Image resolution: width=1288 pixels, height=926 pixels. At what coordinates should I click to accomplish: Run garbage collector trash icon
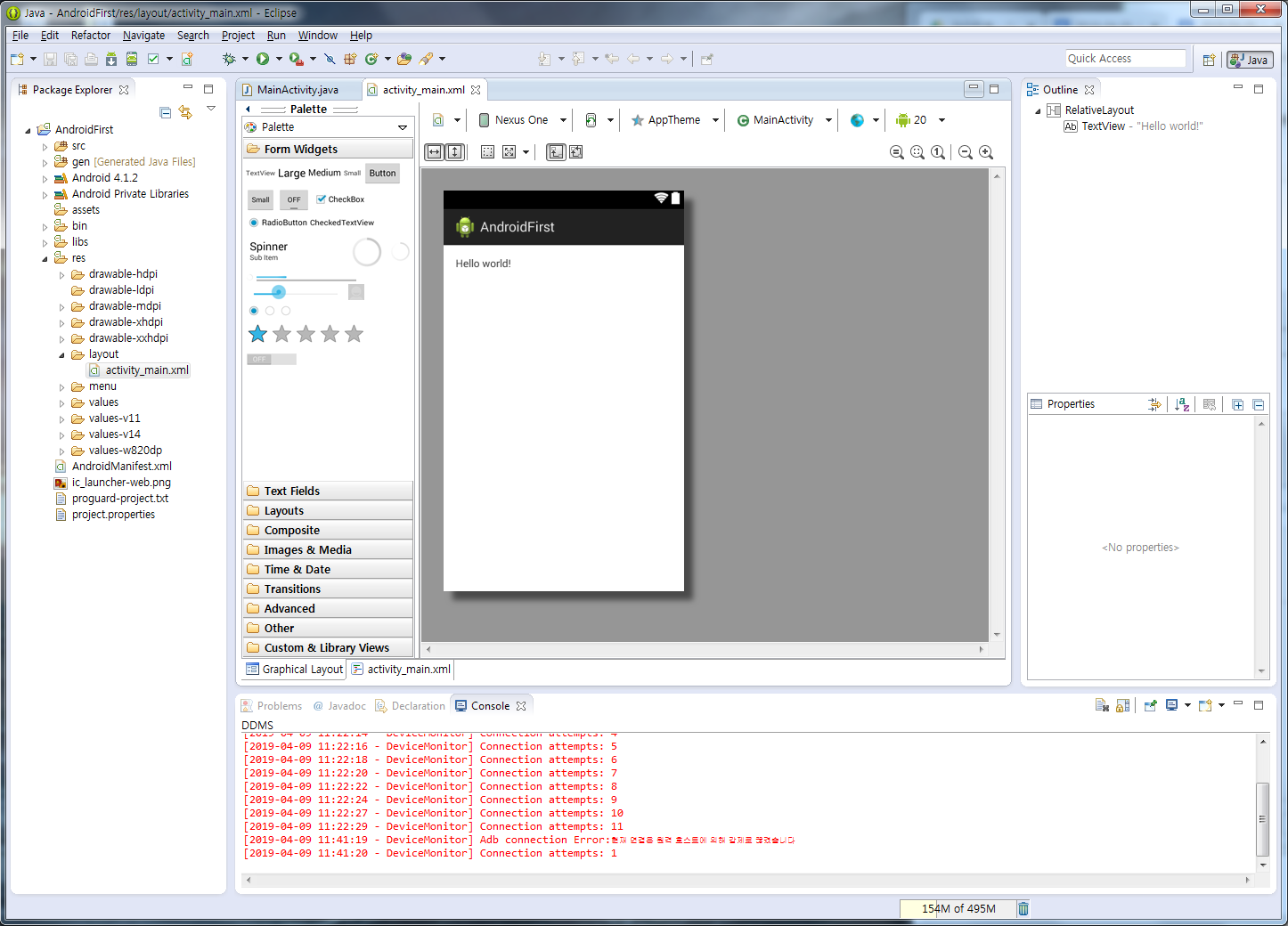point(1023,908)
